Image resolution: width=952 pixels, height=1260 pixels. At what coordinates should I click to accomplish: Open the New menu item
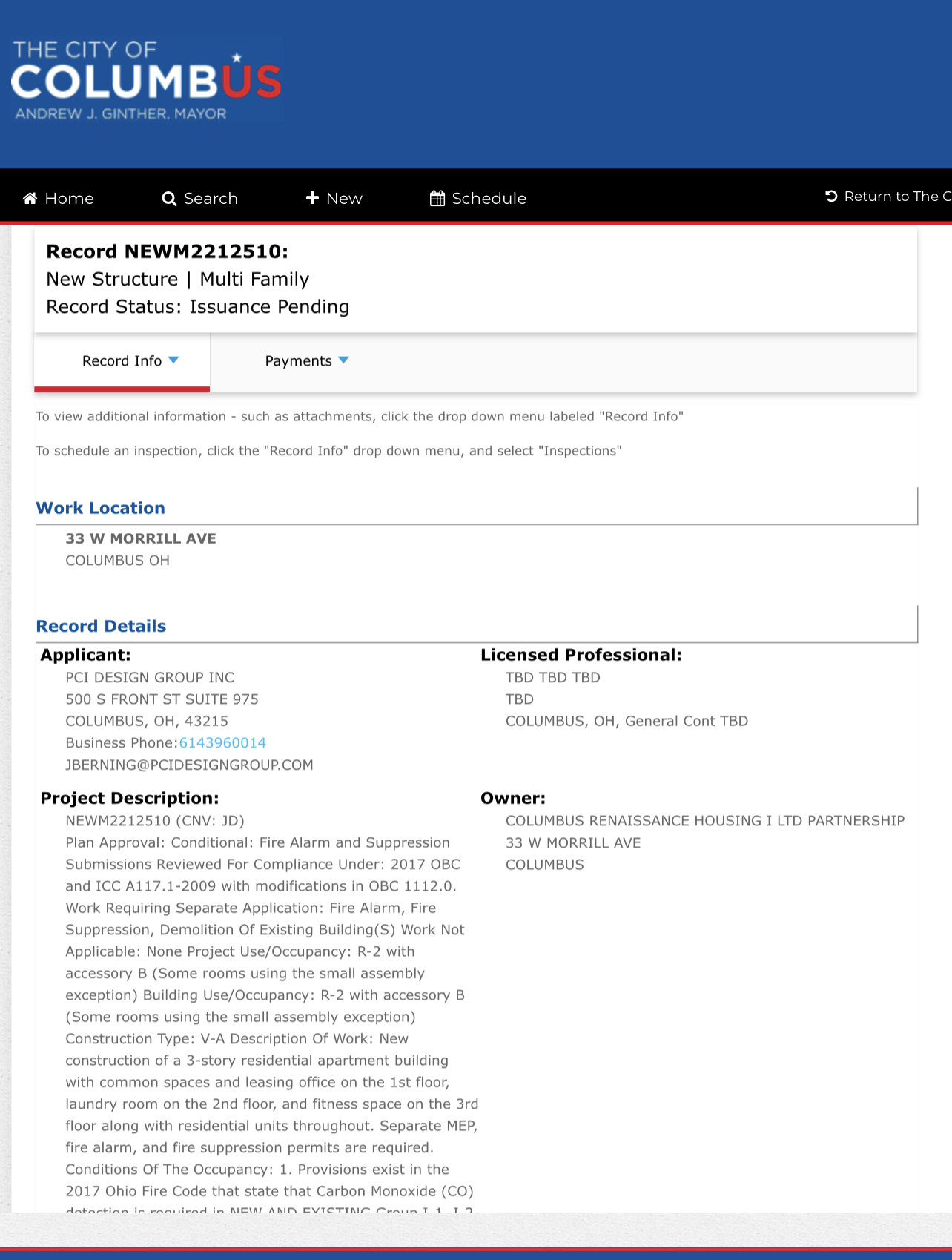(334, 198)
